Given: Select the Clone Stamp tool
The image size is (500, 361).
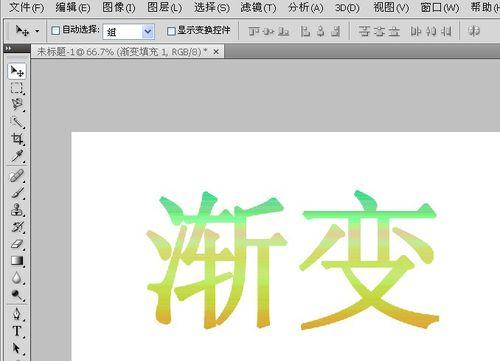Looking at the screenshot, I should (17, 210).
